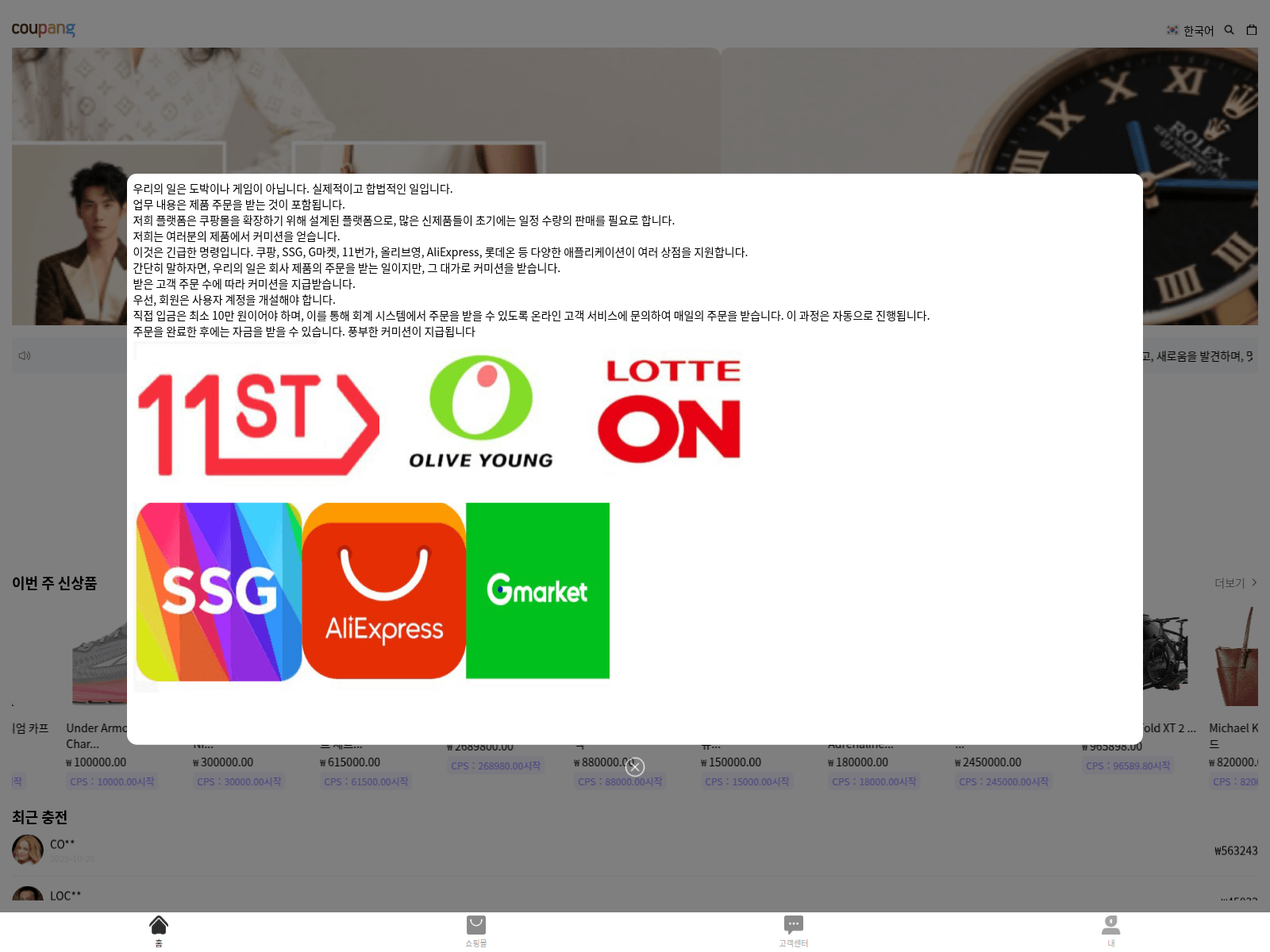Click the CPS : 10000.00시작 badge
Image resolution: width=1270 pixels, height=952 pixels.
[x=112, y=781]
